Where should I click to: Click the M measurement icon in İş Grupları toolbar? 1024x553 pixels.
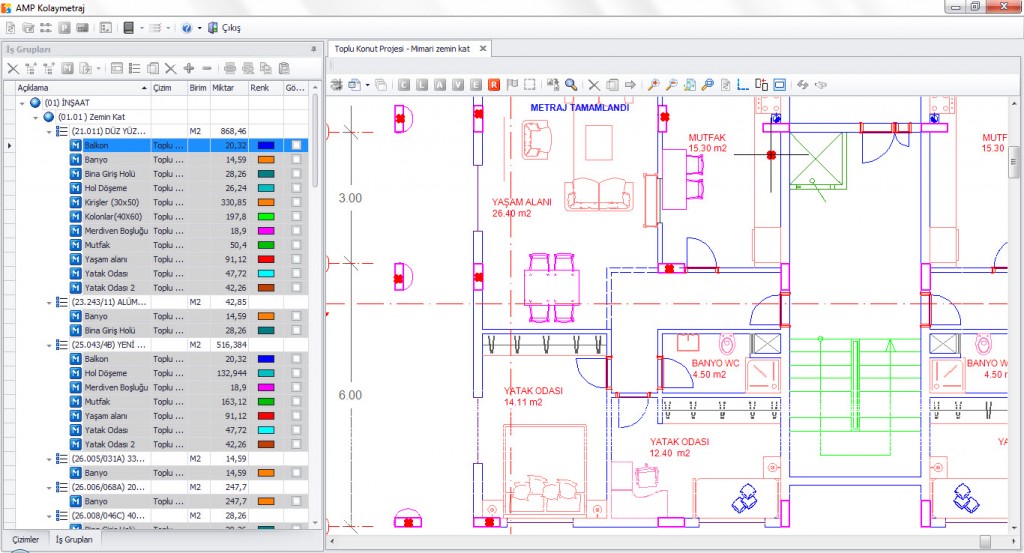[68, 69]
